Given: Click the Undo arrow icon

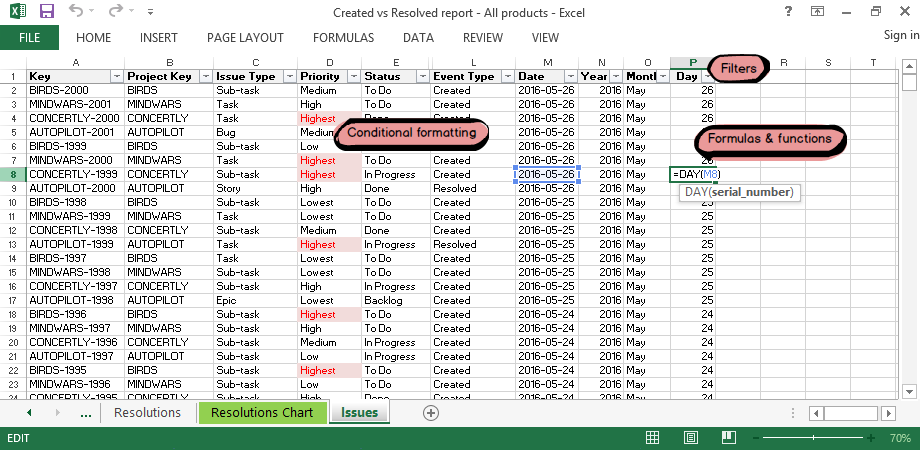Looking at the screenshot, I should click(x=76, y=10).
